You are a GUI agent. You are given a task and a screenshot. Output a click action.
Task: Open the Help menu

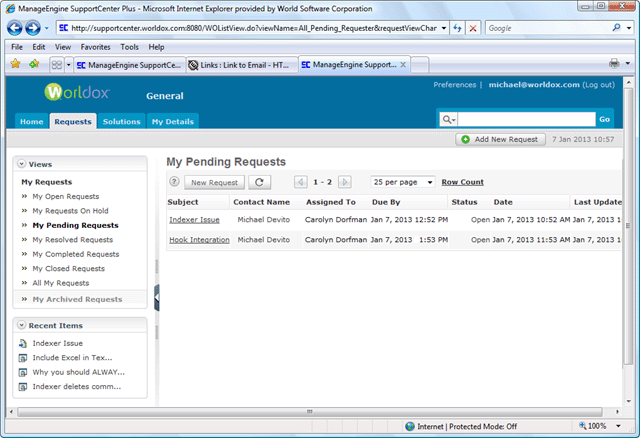[x=156, y=47]
